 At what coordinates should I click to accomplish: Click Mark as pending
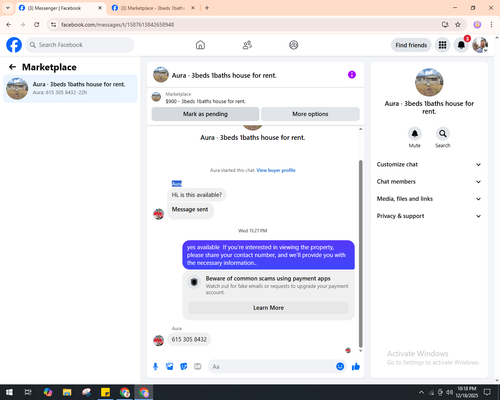click(205, 114)
